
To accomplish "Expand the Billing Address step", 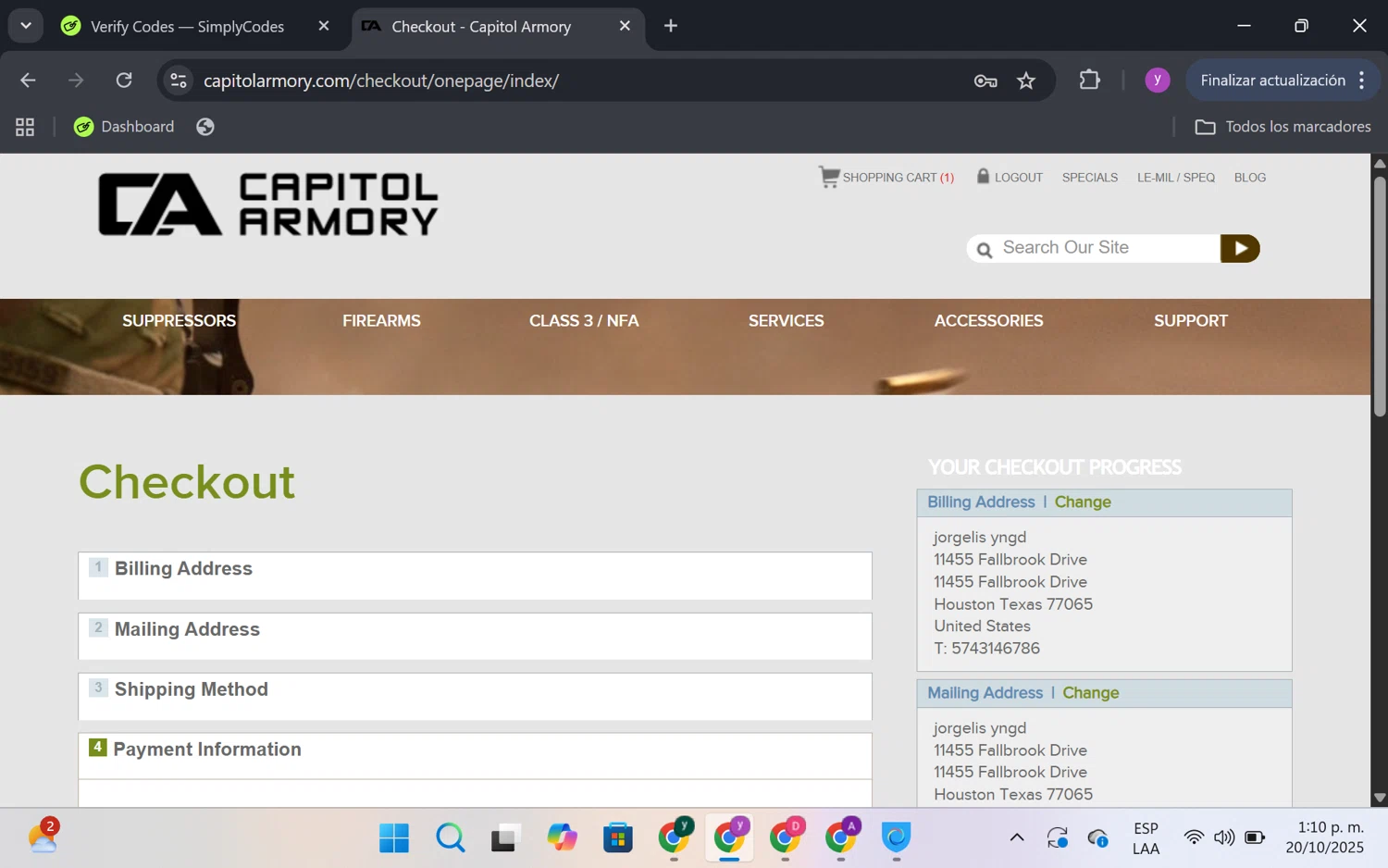I will point(475,576).
